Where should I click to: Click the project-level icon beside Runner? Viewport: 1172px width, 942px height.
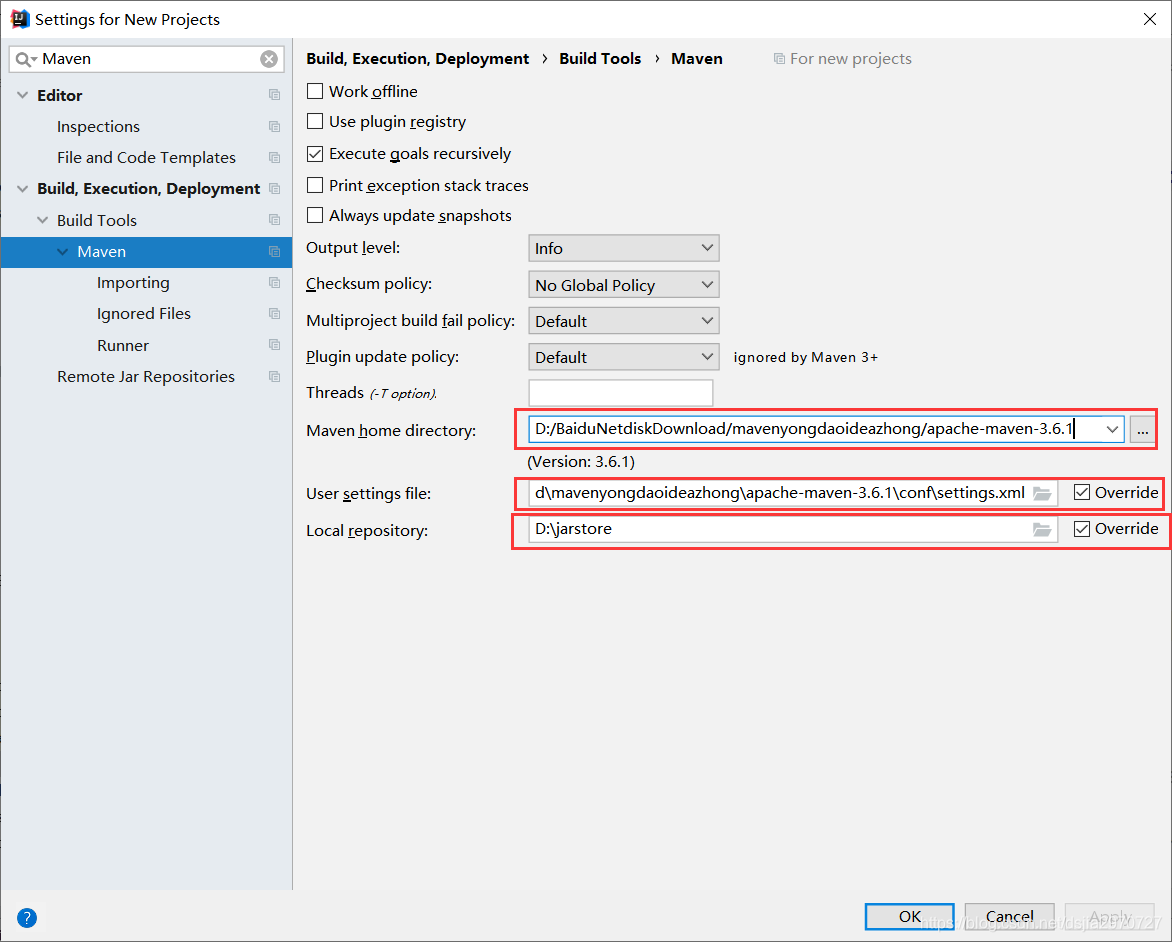coord(274,345)
